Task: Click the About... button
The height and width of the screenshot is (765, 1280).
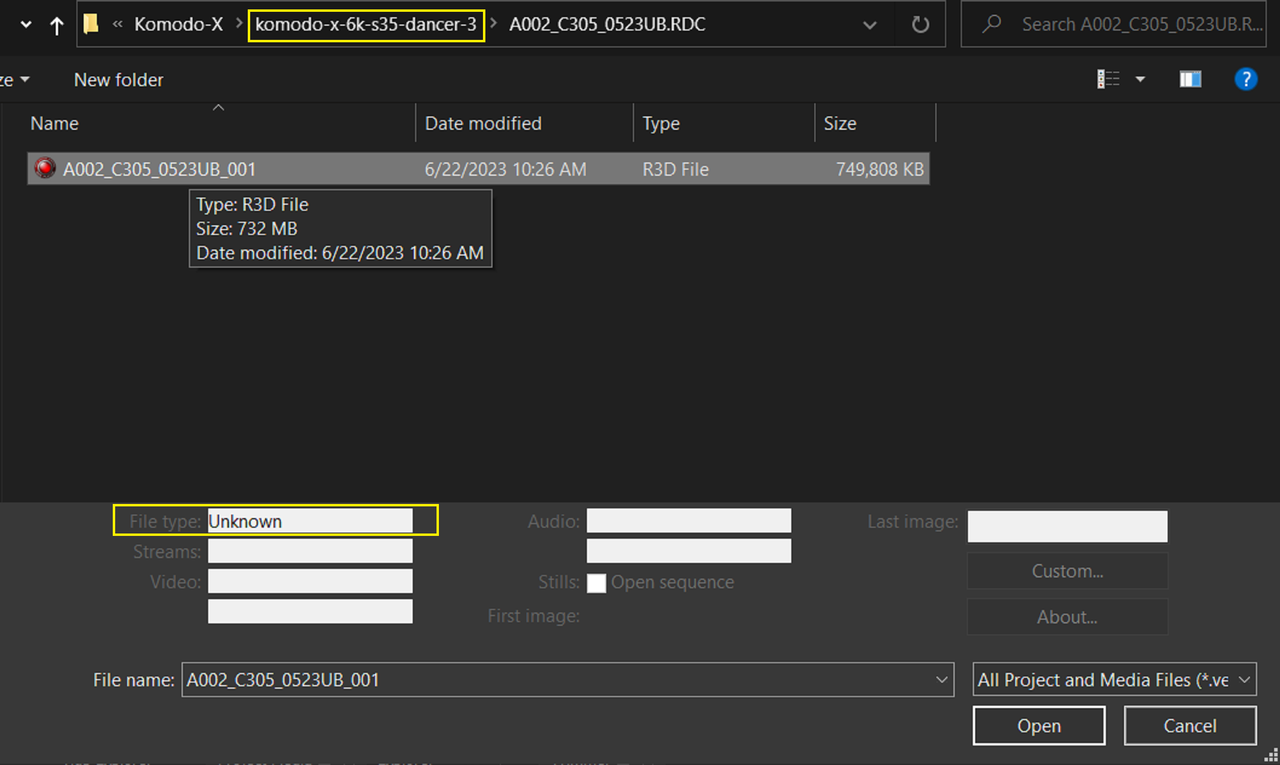Action: [1067, 617]
